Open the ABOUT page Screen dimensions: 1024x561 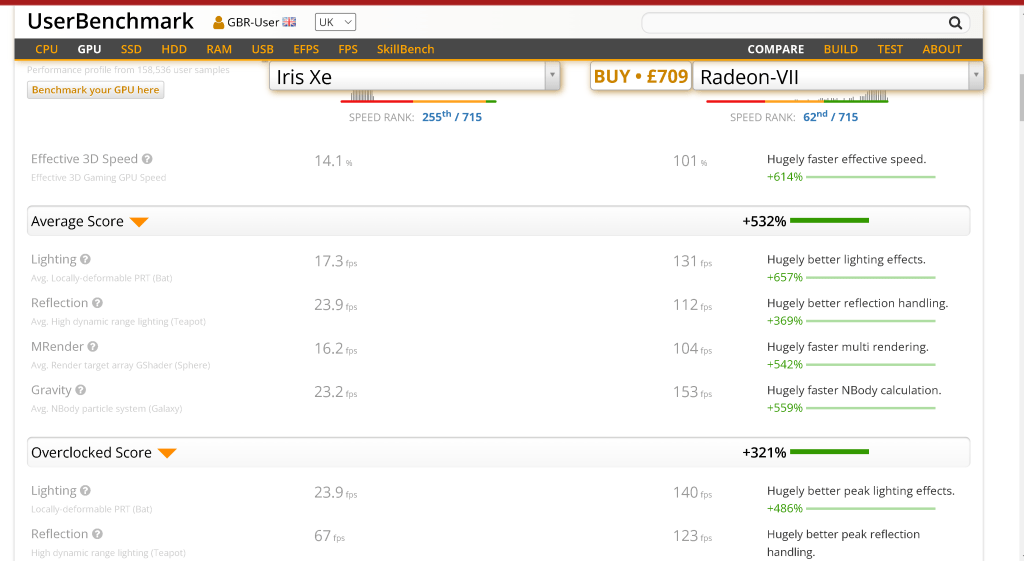942,49
